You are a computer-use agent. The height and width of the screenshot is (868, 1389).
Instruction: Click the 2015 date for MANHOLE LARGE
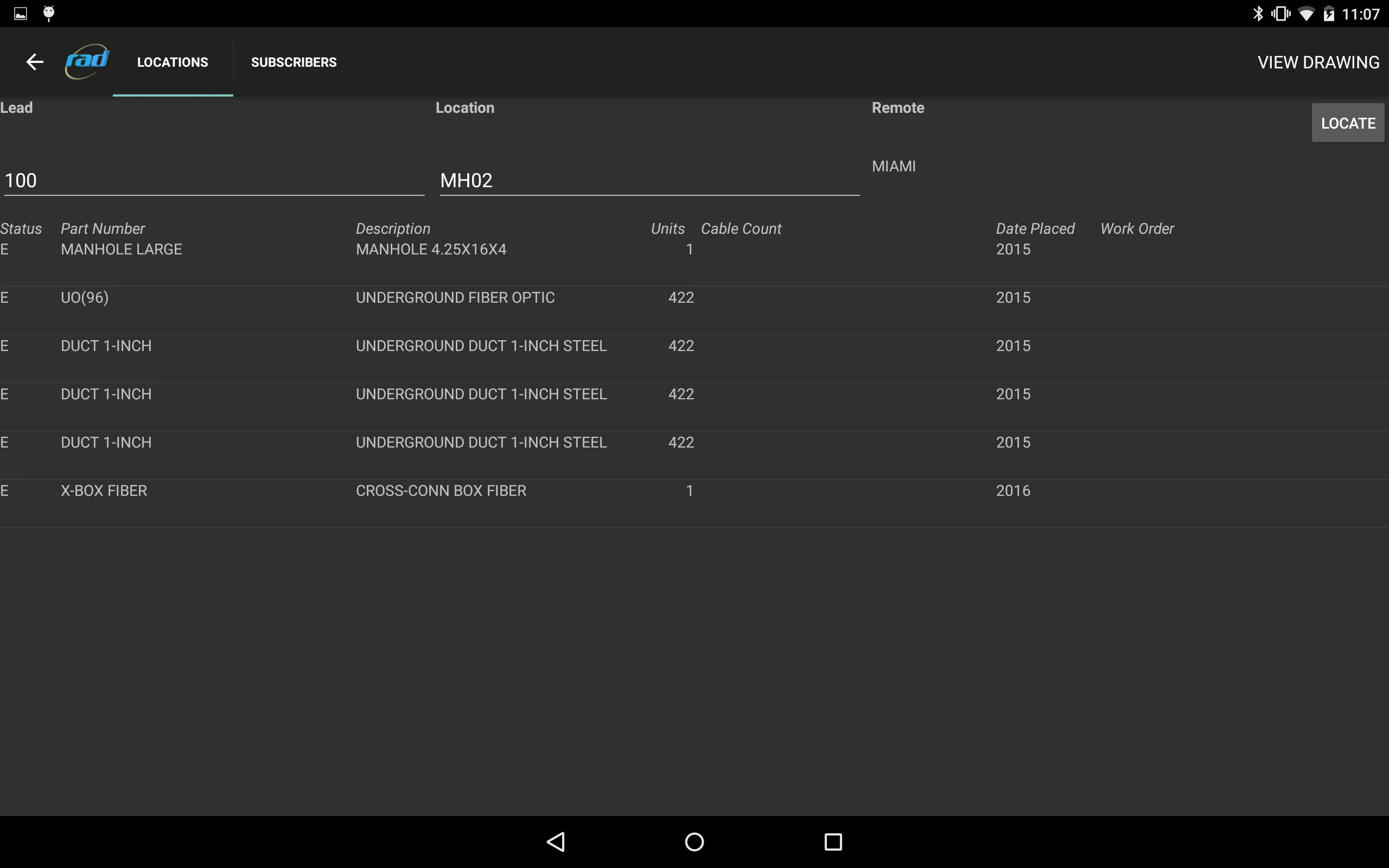coord(1013,249)
